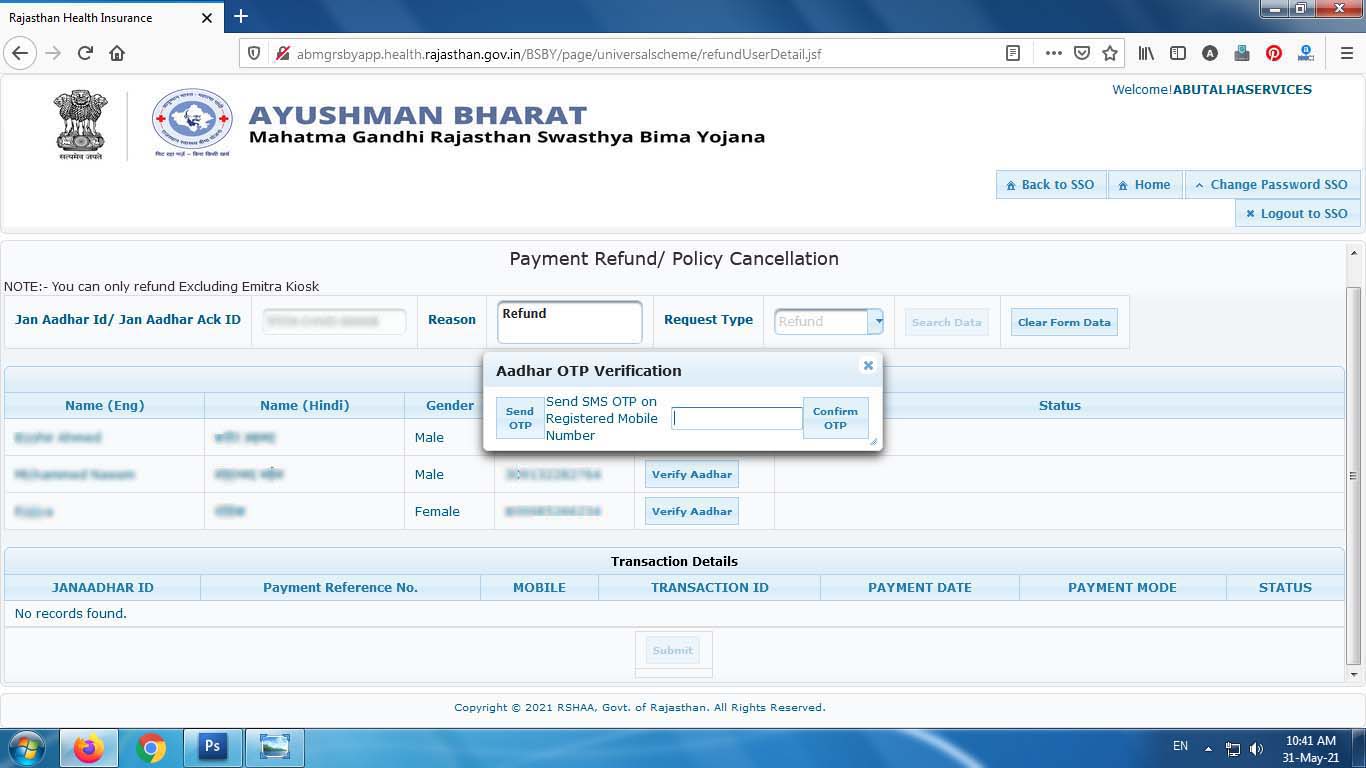Show hidden system tray icons

(1208, 748)
